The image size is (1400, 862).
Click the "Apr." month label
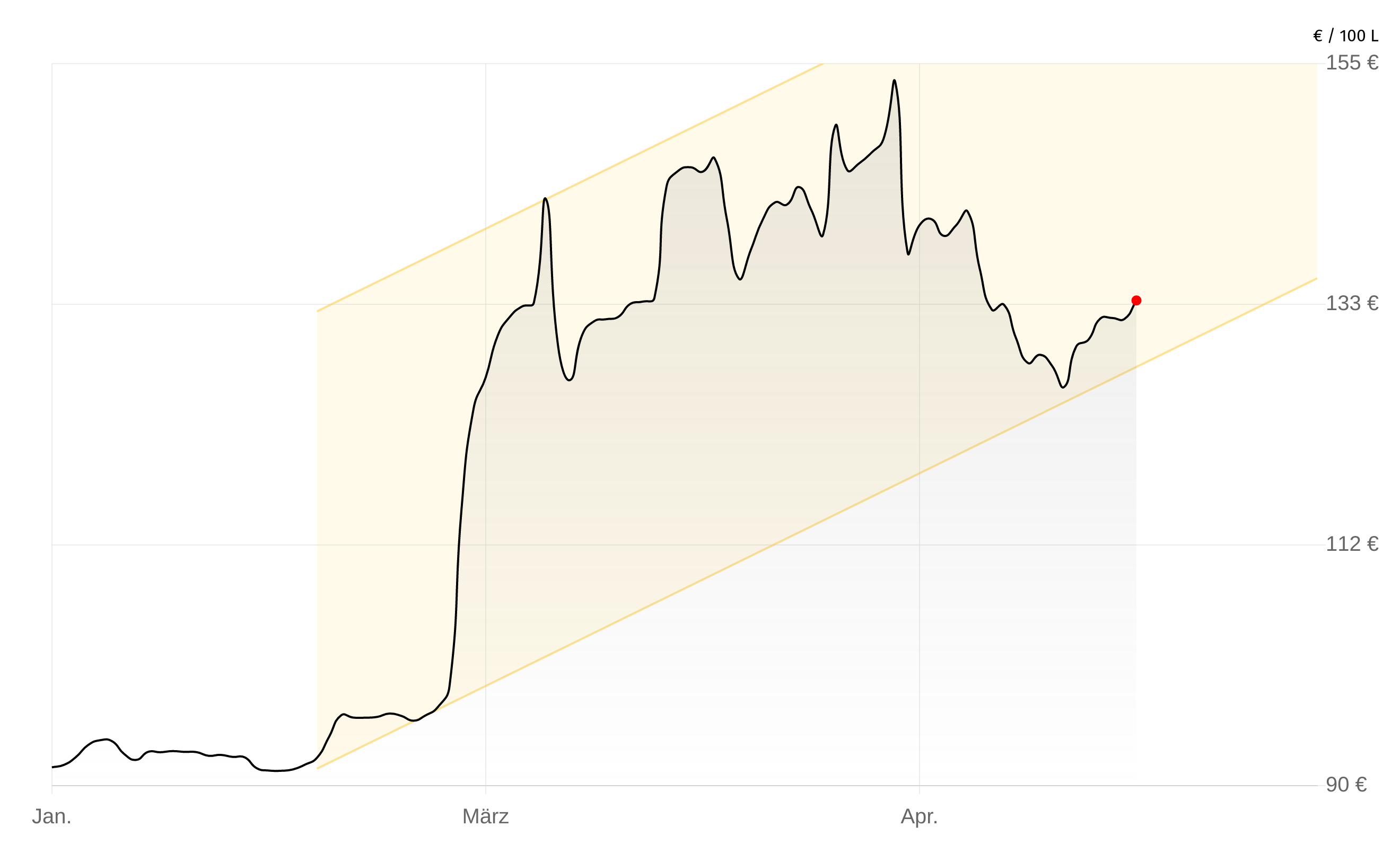click(x=918, y=816)
